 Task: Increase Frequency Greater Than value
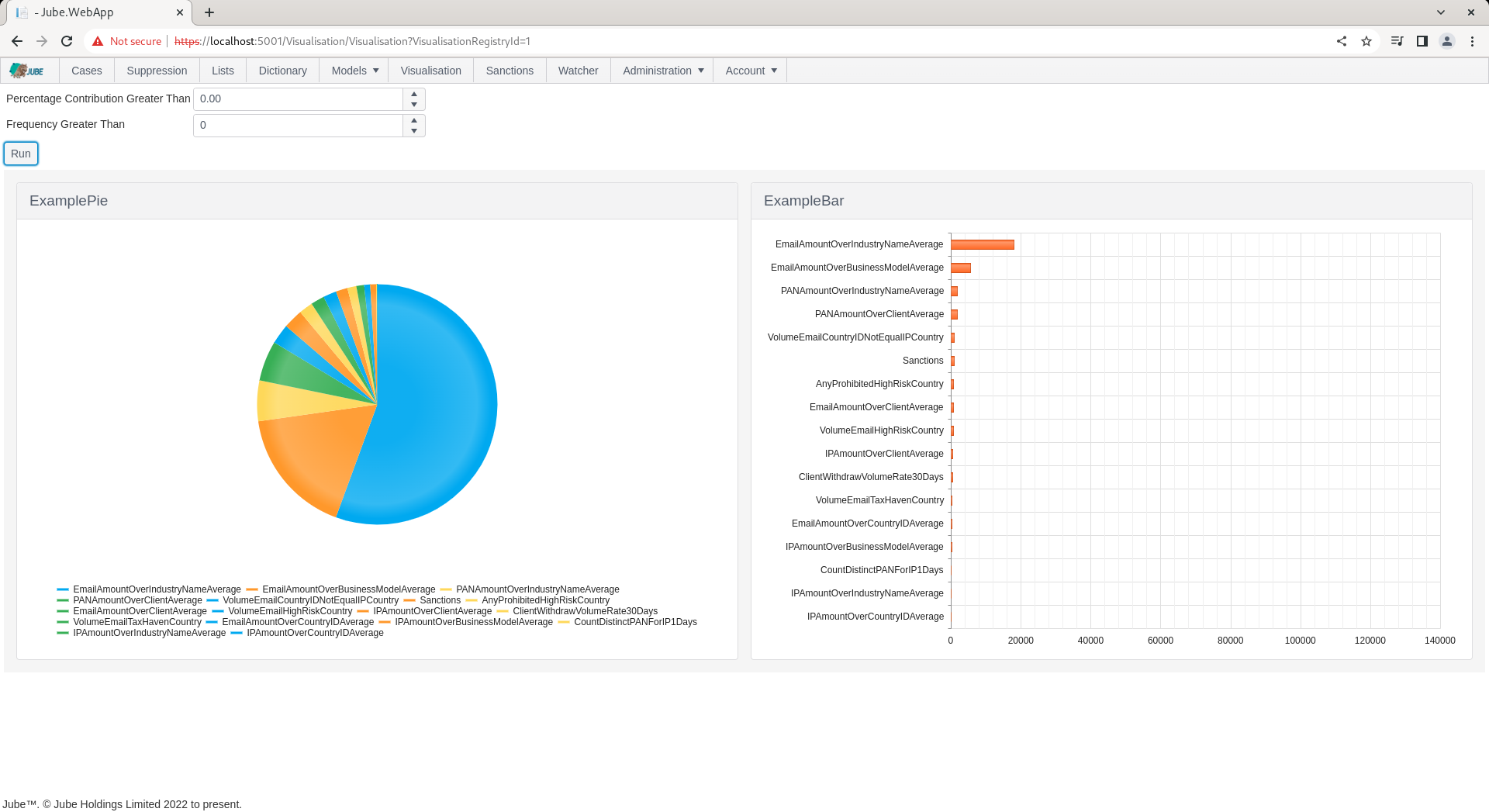pos(414,120)
